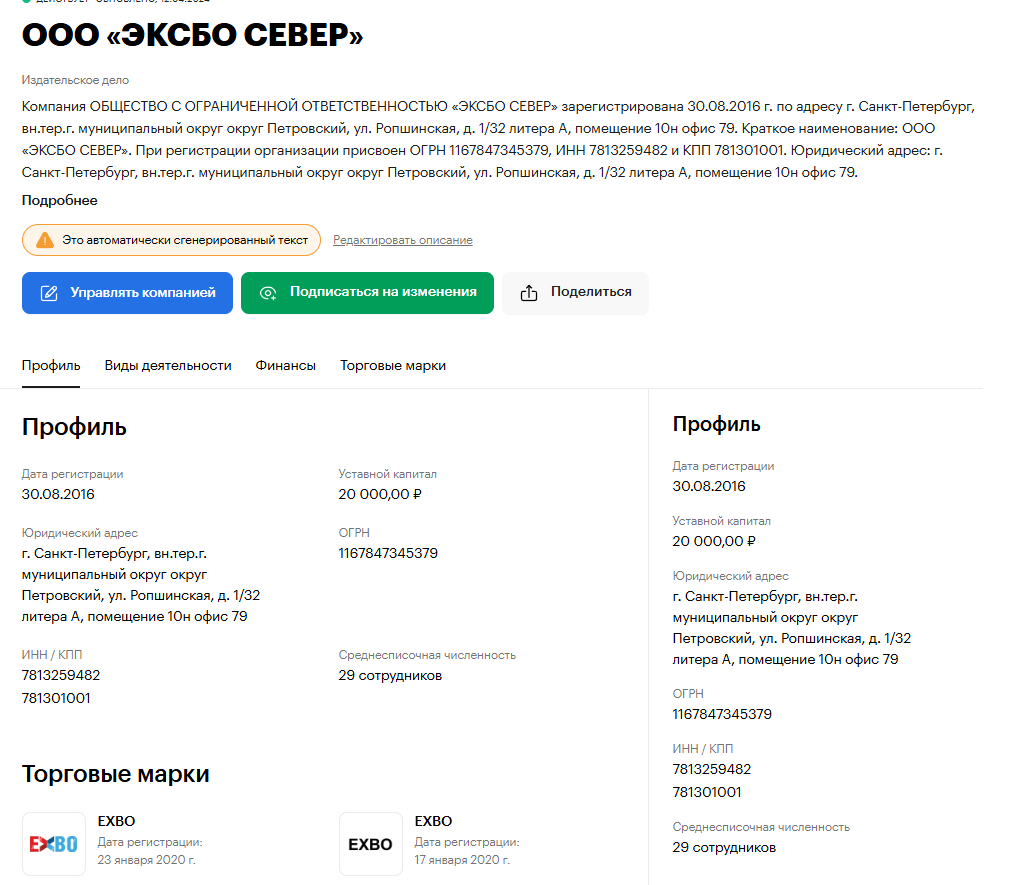Click 20 000,00 ₽ in the side panel
This screenshot has width=1022, height=885.
(x=714, y=541)
